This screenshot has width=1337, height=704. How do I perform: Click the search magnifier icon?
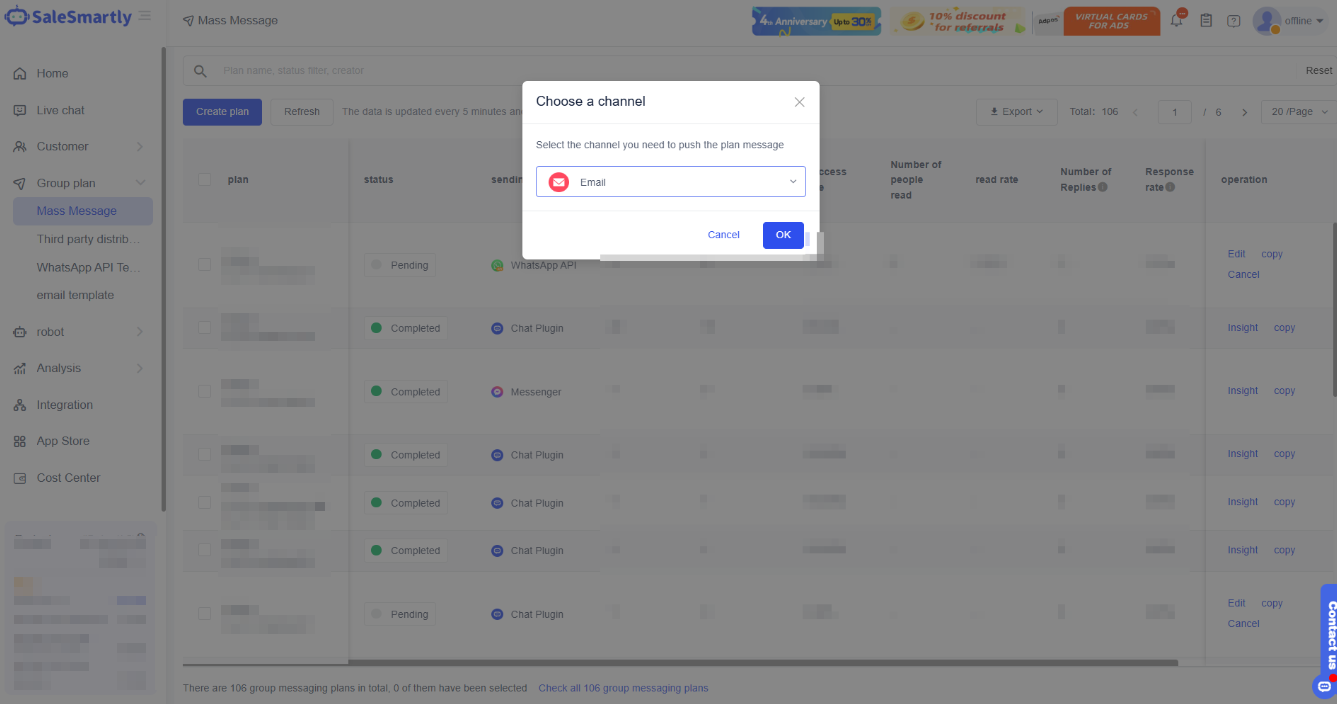200,71
